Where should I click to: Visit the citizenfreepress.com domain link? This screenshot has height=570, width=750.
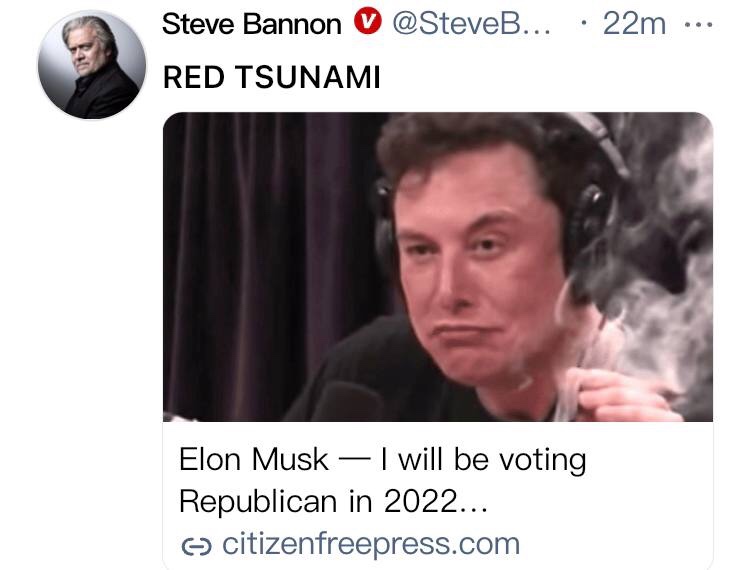[x=371, y=544]
